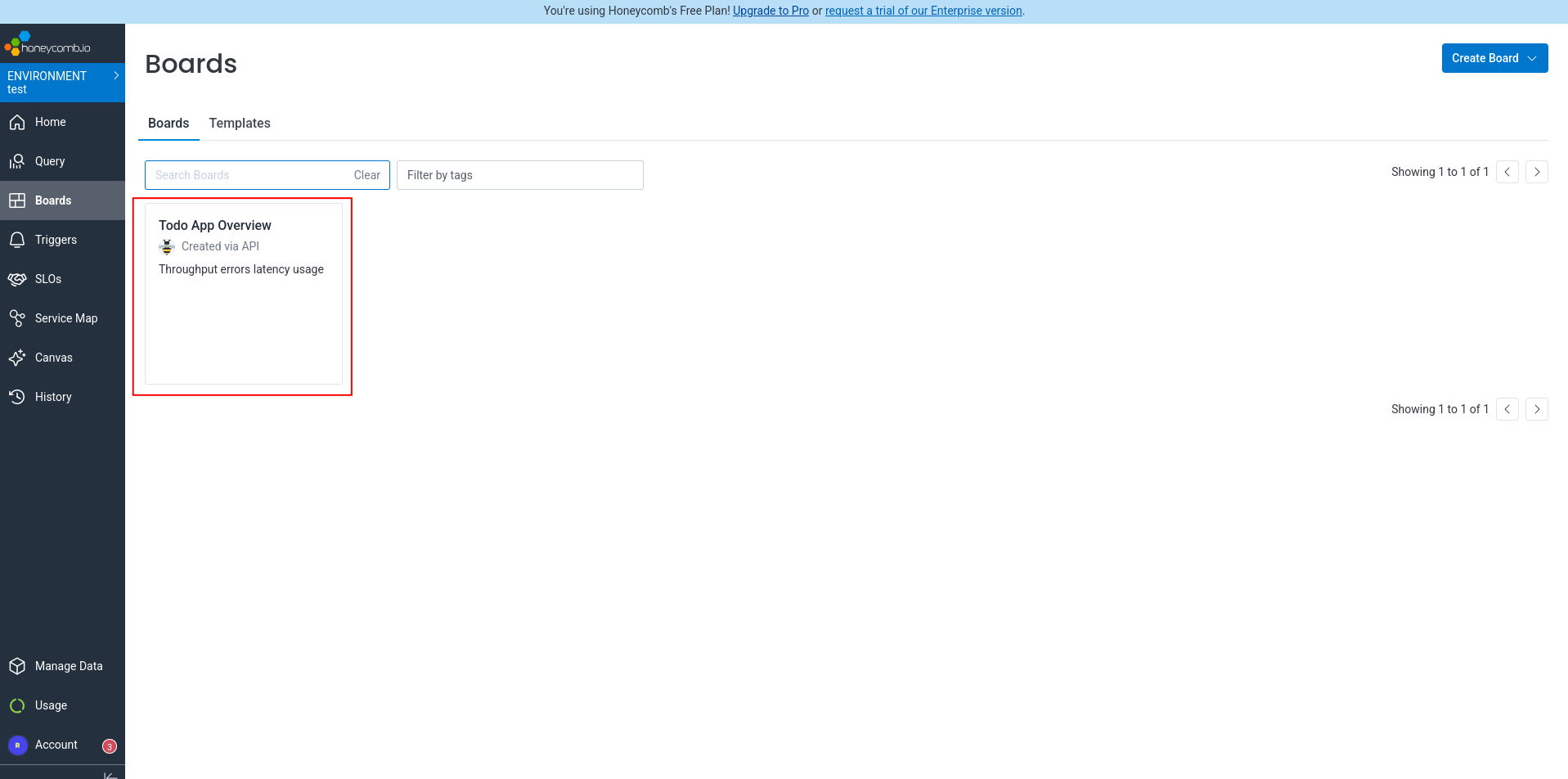Go to next page using top pagination arrow

(1536, 172)
